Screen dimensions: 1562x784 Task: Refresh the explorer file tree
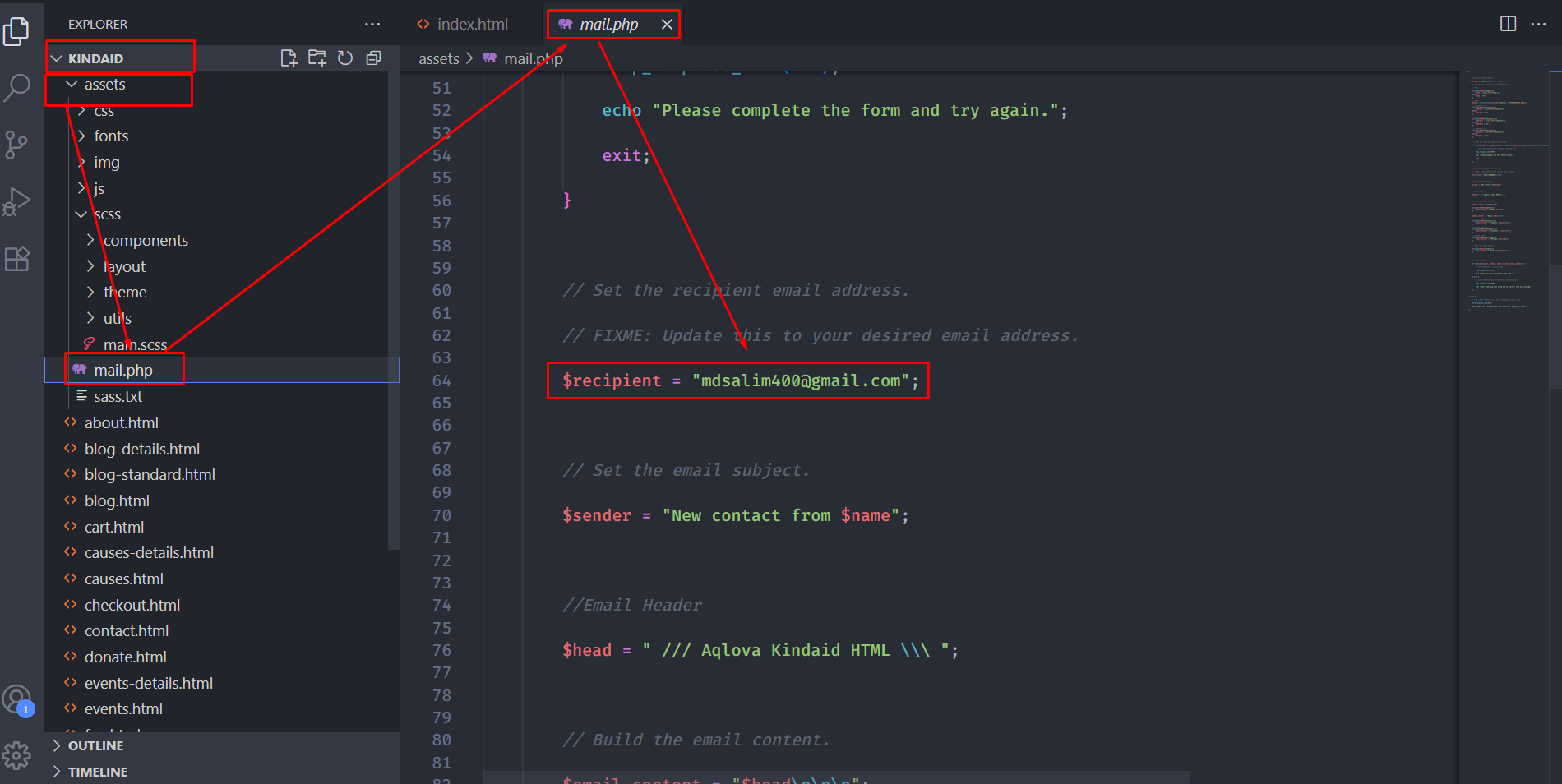click(x=345, y=58)
